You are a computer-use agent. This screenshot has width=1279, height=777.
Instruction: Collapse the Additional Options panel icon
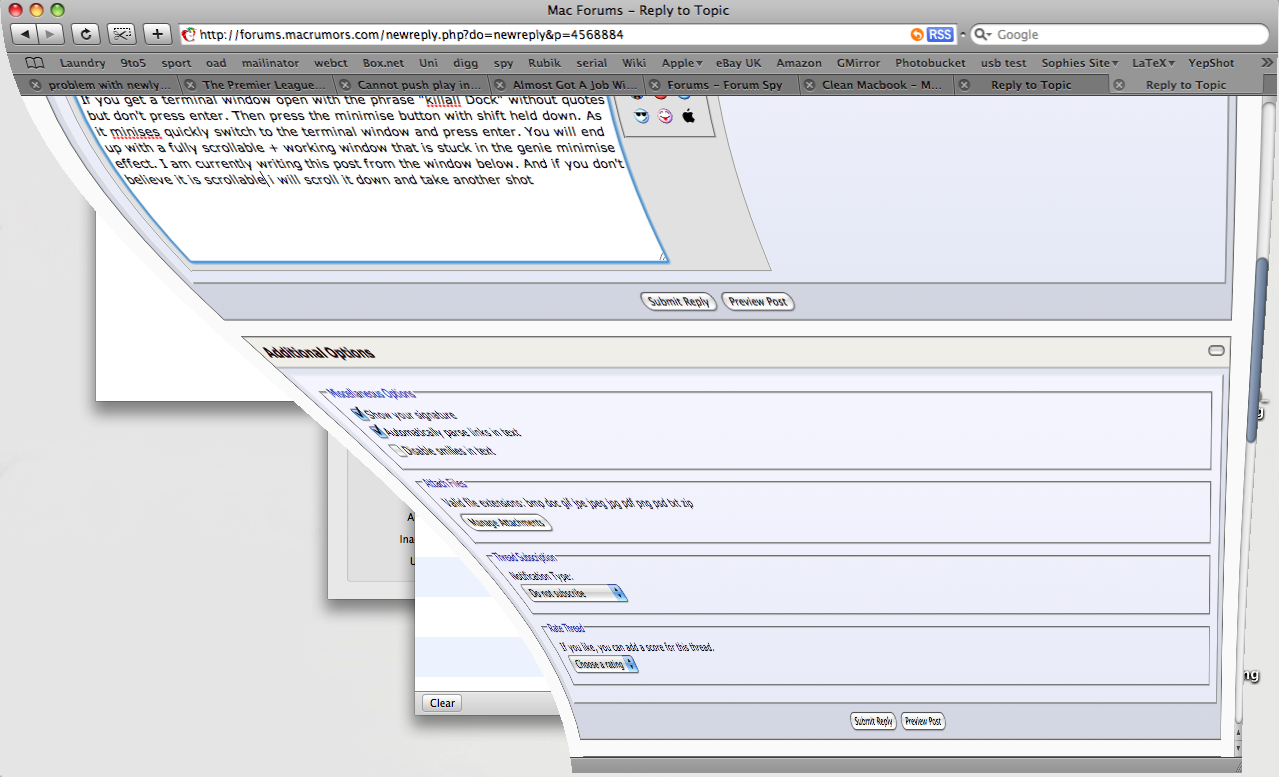point(1216,350)
